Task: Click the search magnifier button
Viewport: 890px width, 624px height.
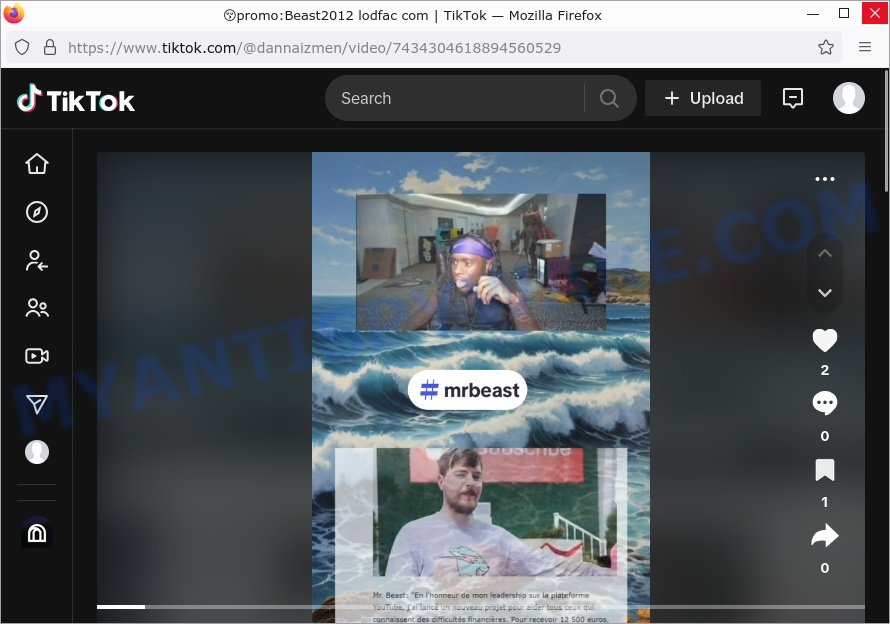Action: click(609, 98)
